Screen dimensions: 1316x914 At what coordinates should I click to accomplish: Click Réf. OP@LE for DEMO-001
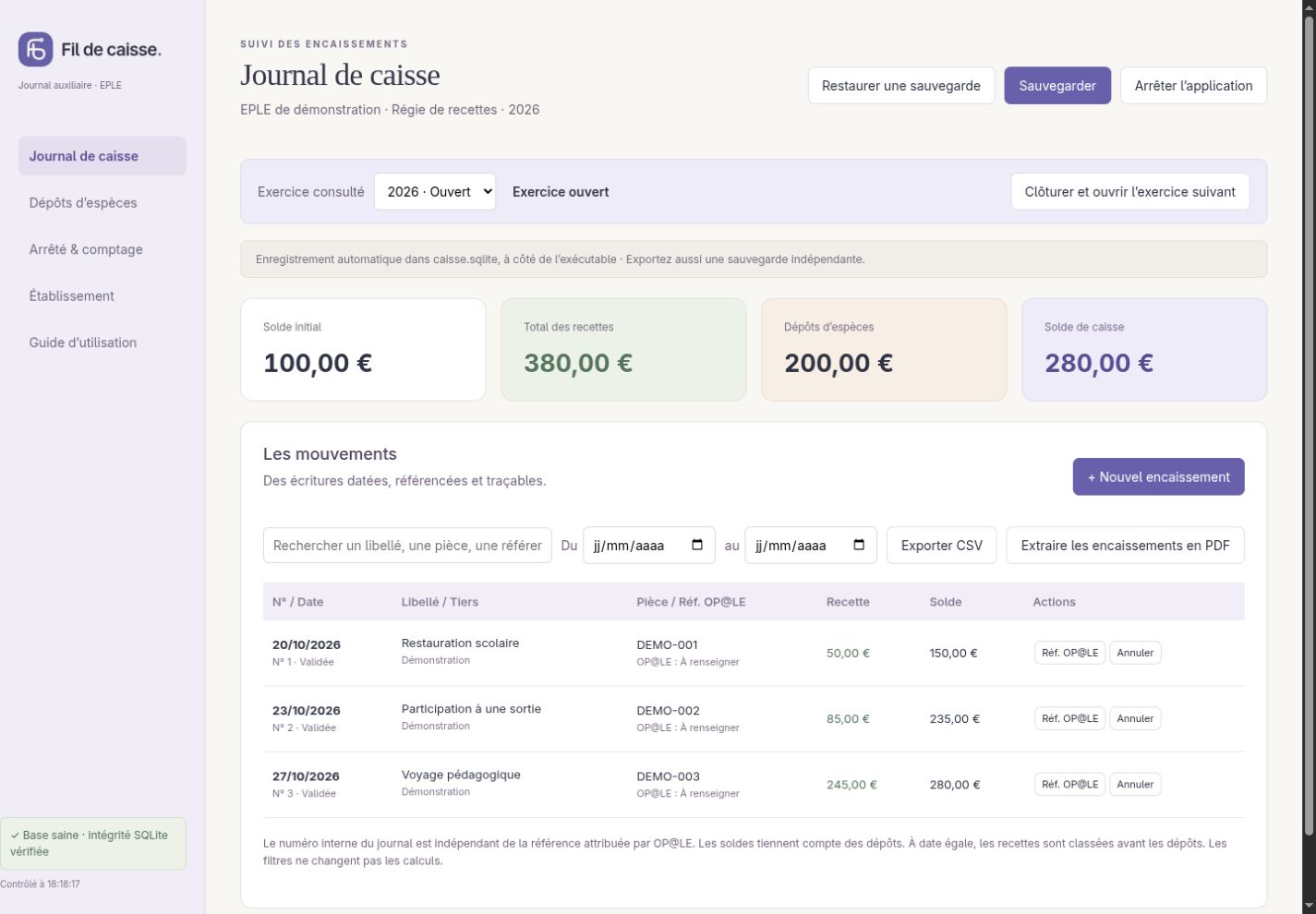point(1069,653)
